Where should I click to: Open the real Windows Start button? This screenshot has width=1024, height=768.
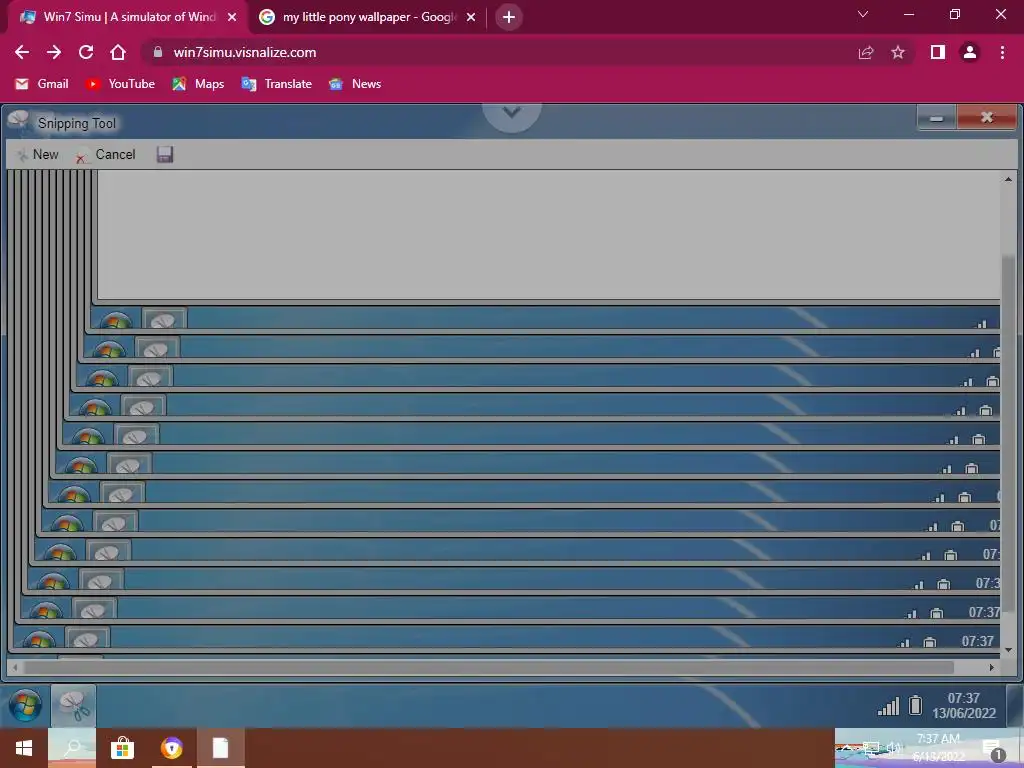click(24, 748)
